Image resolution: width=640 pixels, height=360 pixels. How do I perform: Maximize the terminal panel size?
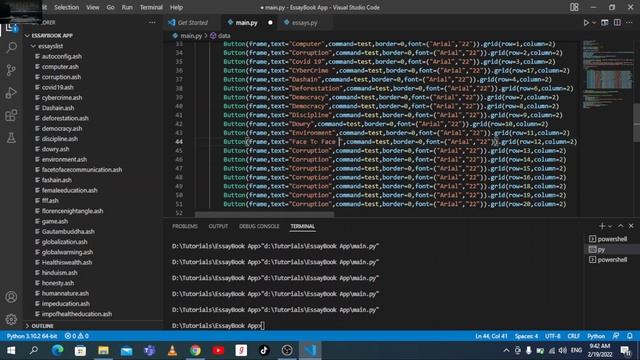[621, 226]
